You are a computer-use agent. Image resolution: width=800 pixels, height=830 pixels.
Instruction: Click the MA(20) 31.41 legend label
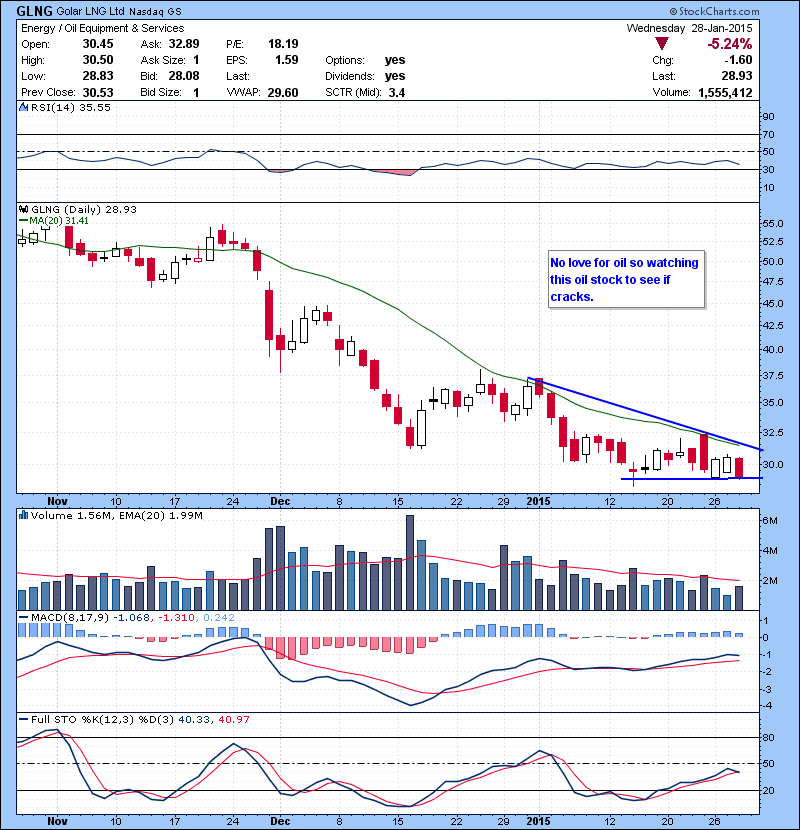(x=59, y=221)
